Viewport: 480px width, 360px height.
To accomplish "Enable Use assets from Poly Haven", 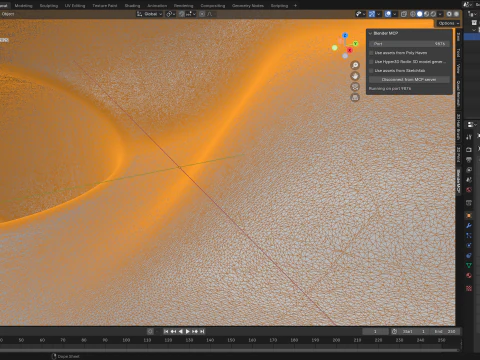I will [371, 53].
